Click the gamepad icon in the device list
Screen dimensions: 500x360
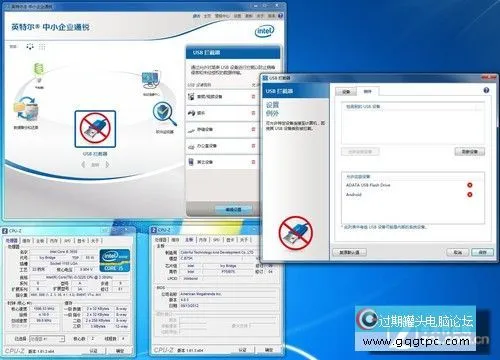[191, 113]
